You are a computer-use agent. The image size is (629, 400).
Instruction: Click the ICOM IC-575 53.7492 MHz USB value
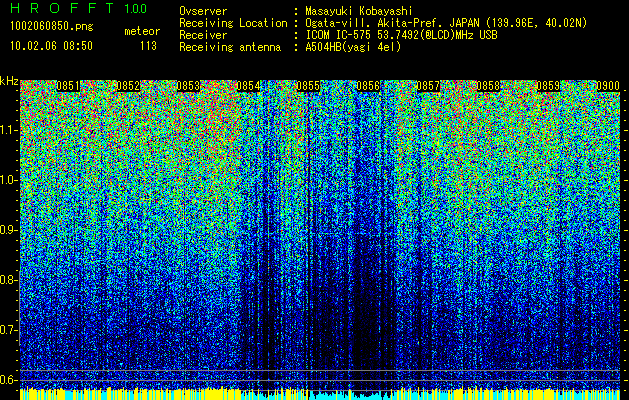401,35
